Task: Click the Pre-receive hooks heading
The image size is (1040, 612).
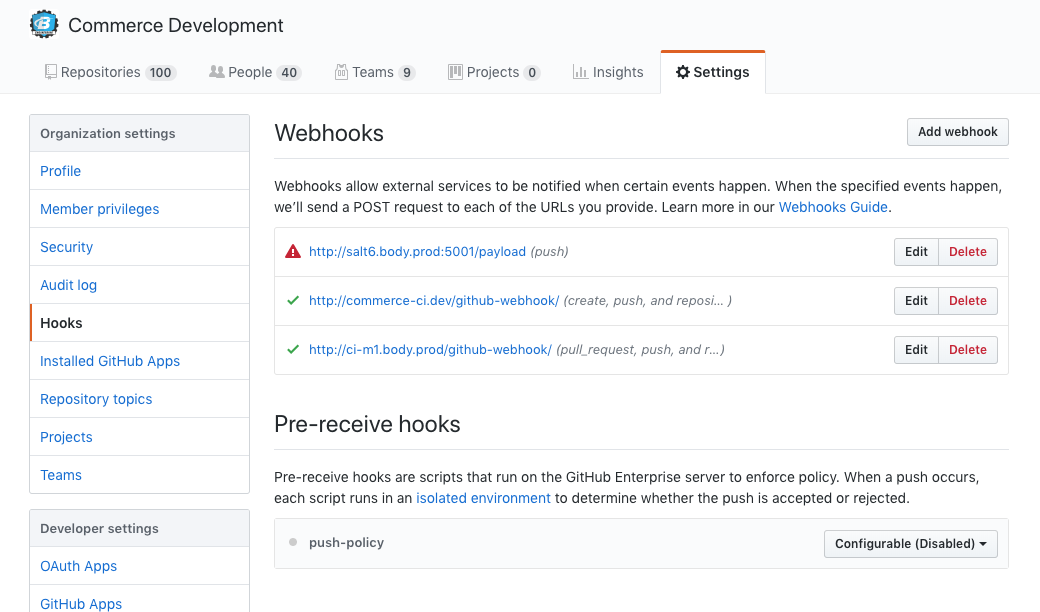Action: [x=367, y=424]
